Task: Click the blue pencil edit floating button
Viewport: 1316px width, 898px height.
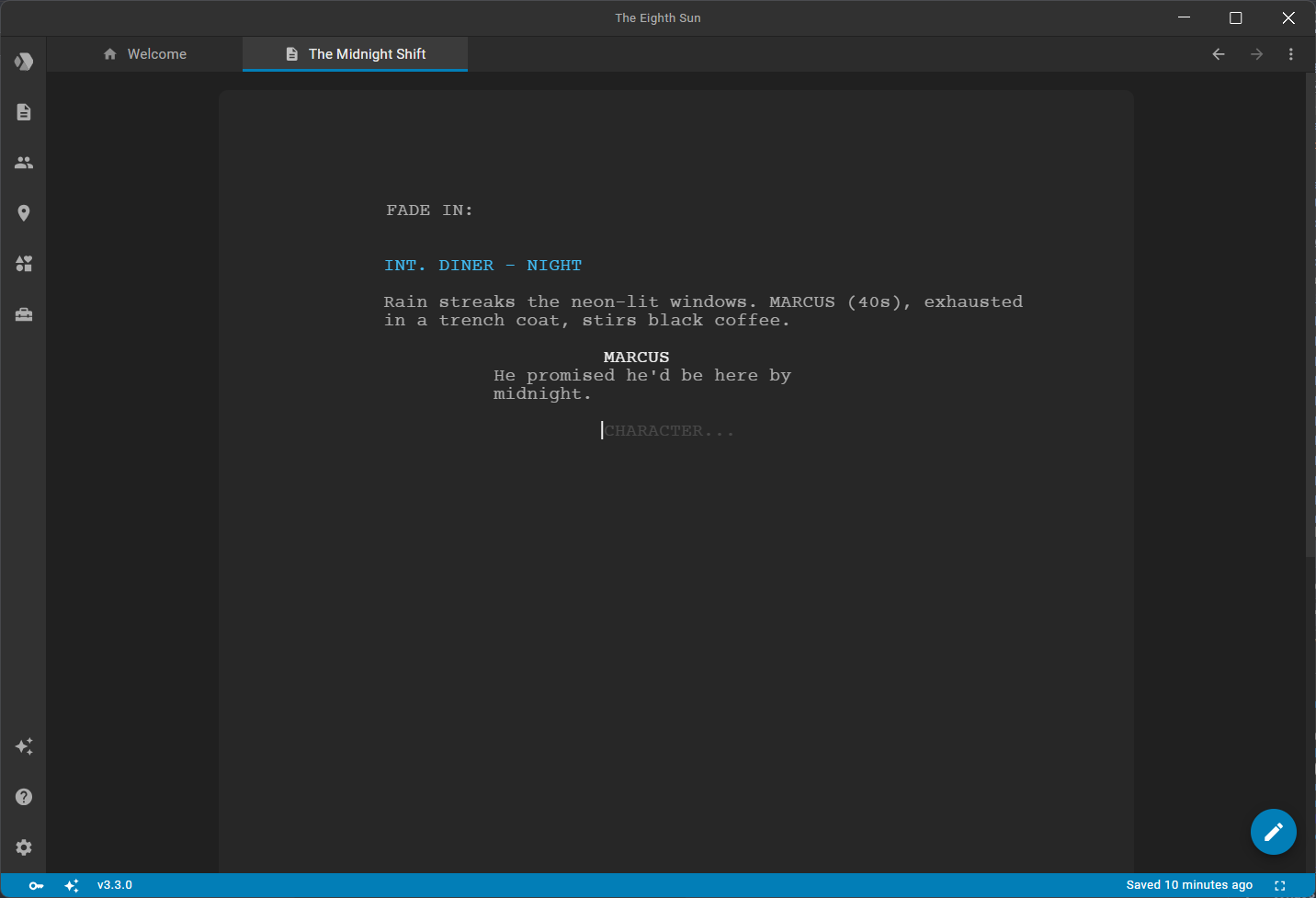Action: 1273,832
